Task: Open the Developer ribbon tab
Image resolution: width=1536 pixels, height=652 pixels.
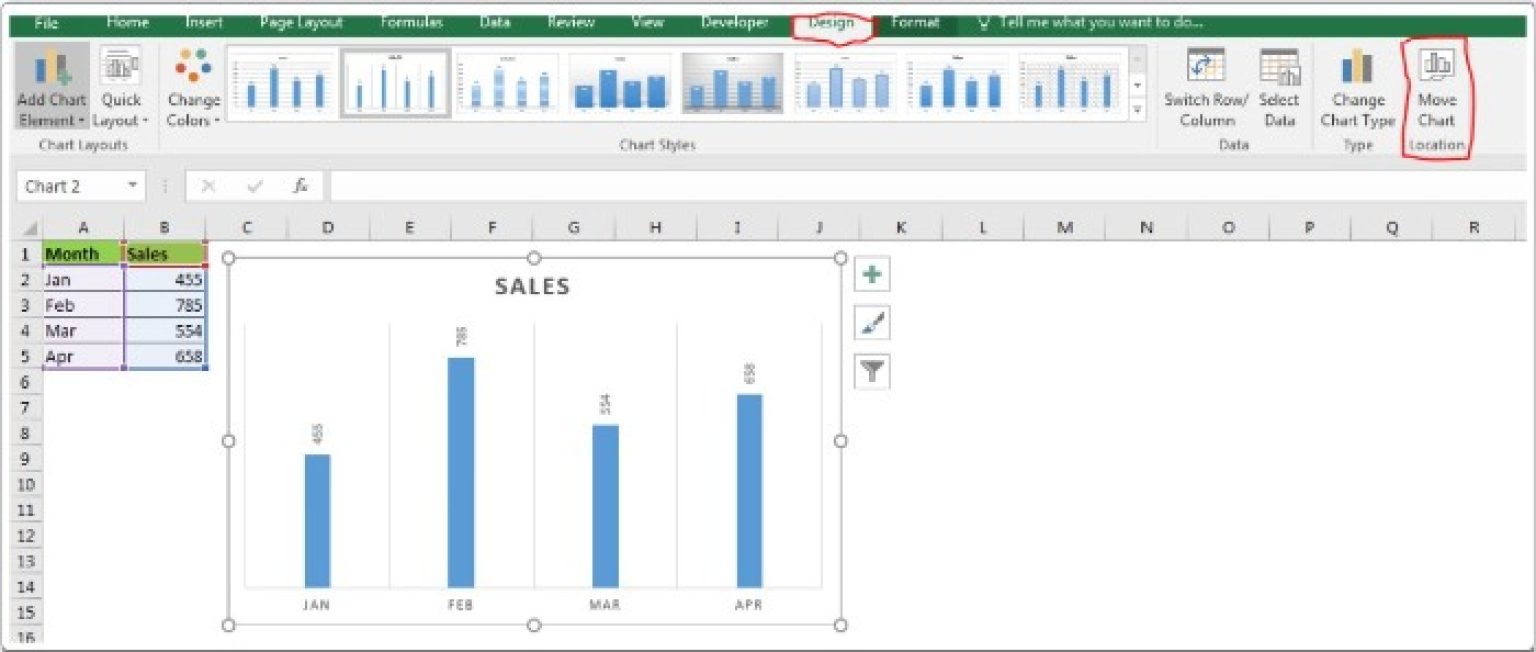Action: (x=734, y=21)
